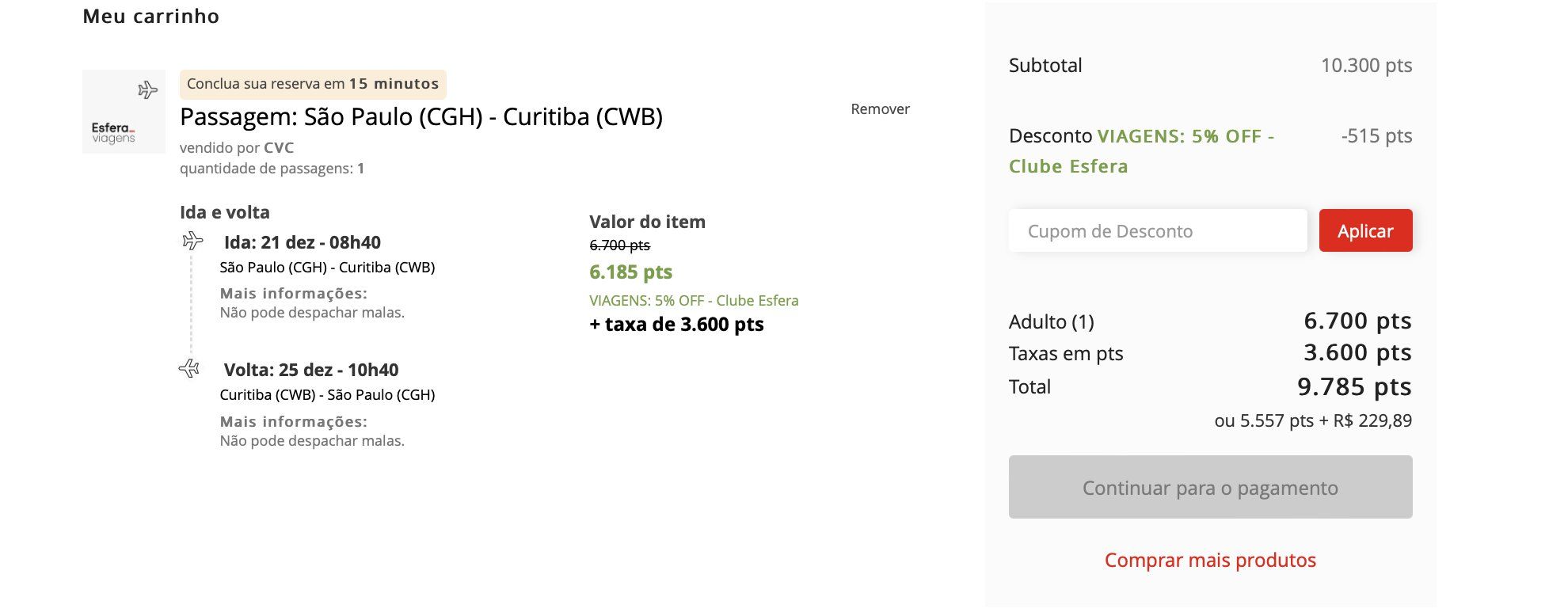This screenshot has height=616, width=1568.
Task: Click the Volta 25 dez - 10h40 heading
Action: (311, 370)
